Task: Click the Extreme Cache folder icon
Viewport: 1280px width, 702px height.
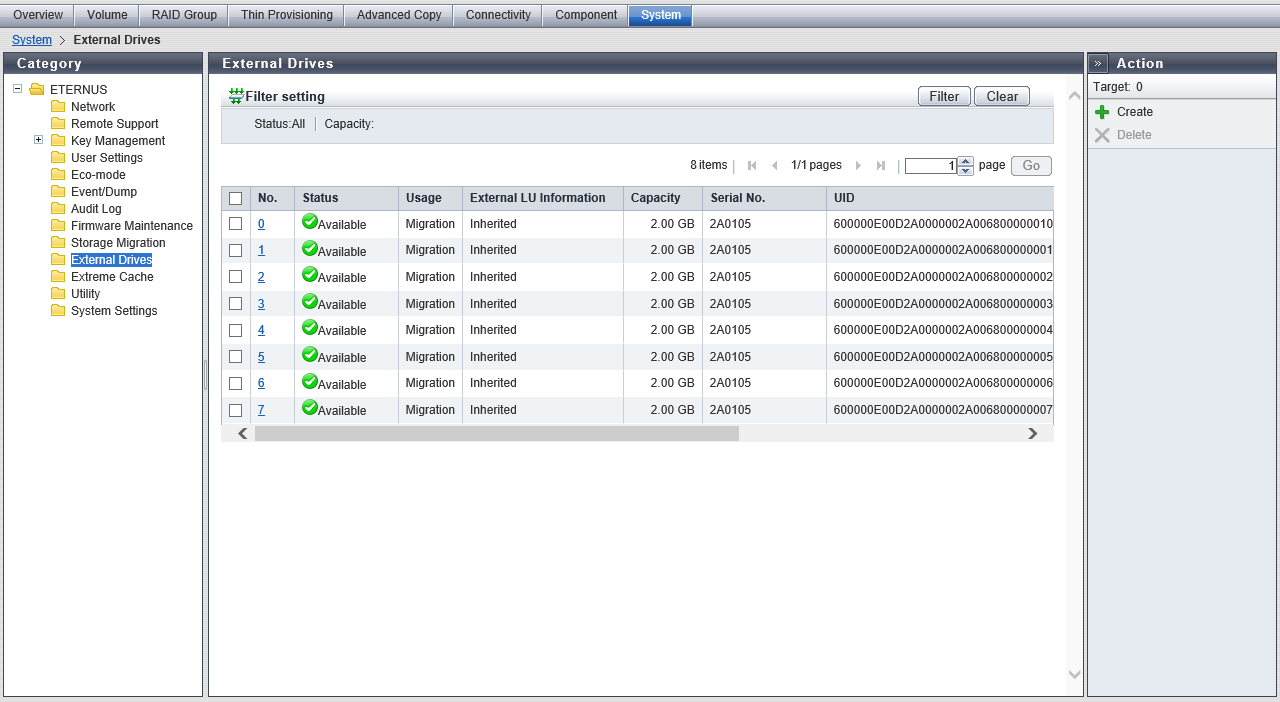Action: (x=58, y=277)
